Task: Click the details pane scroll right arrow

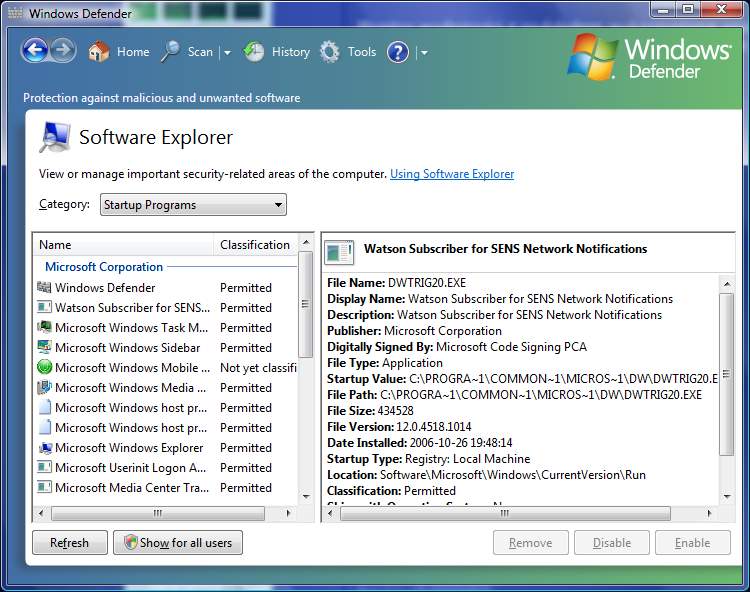Action: (709, 513)
